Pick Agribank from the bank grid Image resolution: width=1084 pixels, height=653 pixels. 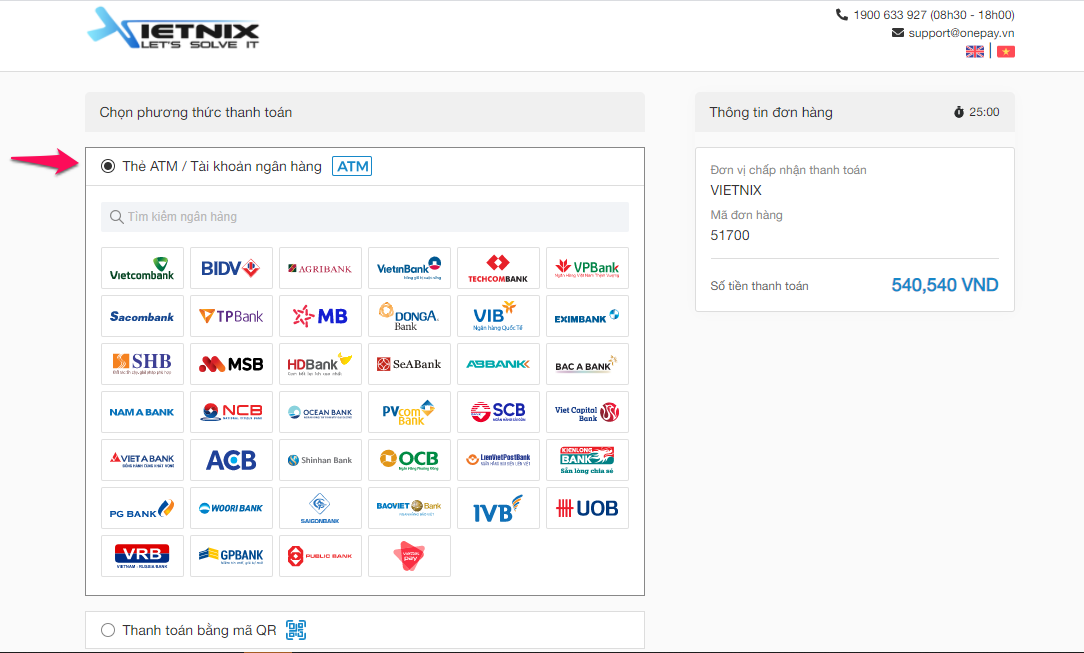(321, 268)
